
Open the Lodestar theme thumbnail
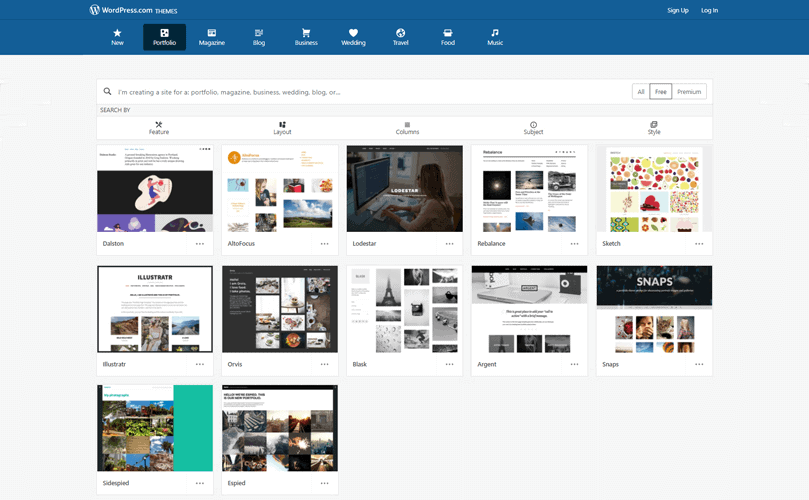pos(404,189)
